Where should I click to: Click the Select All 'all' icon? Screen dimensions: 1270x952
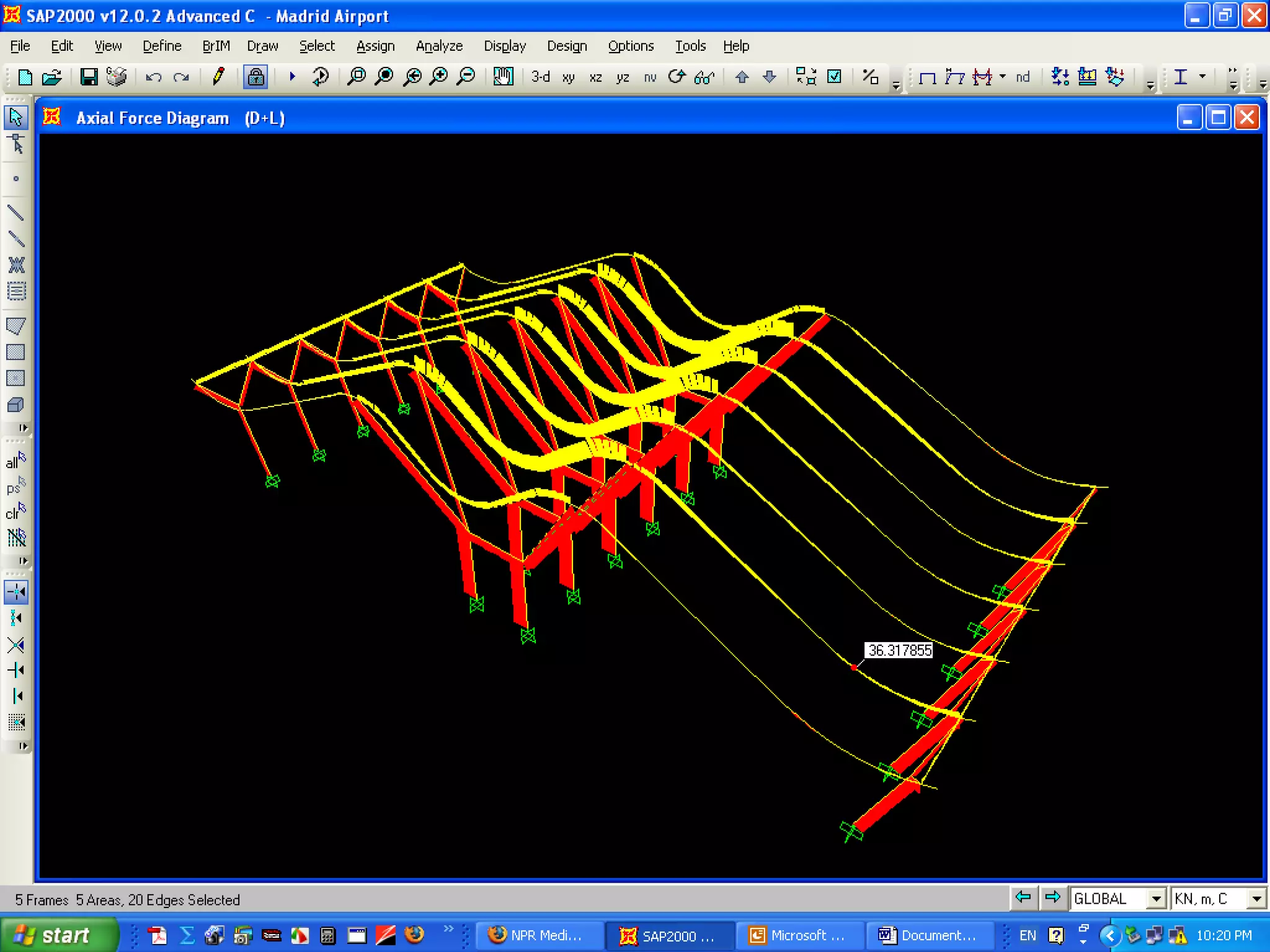[16, 461]
